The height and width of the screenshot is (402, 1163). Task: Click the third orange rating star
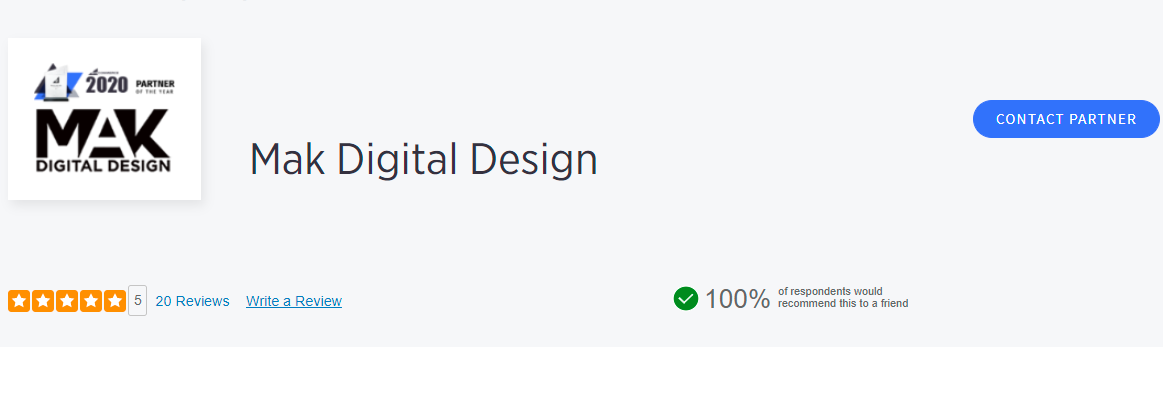click(66, 301)
